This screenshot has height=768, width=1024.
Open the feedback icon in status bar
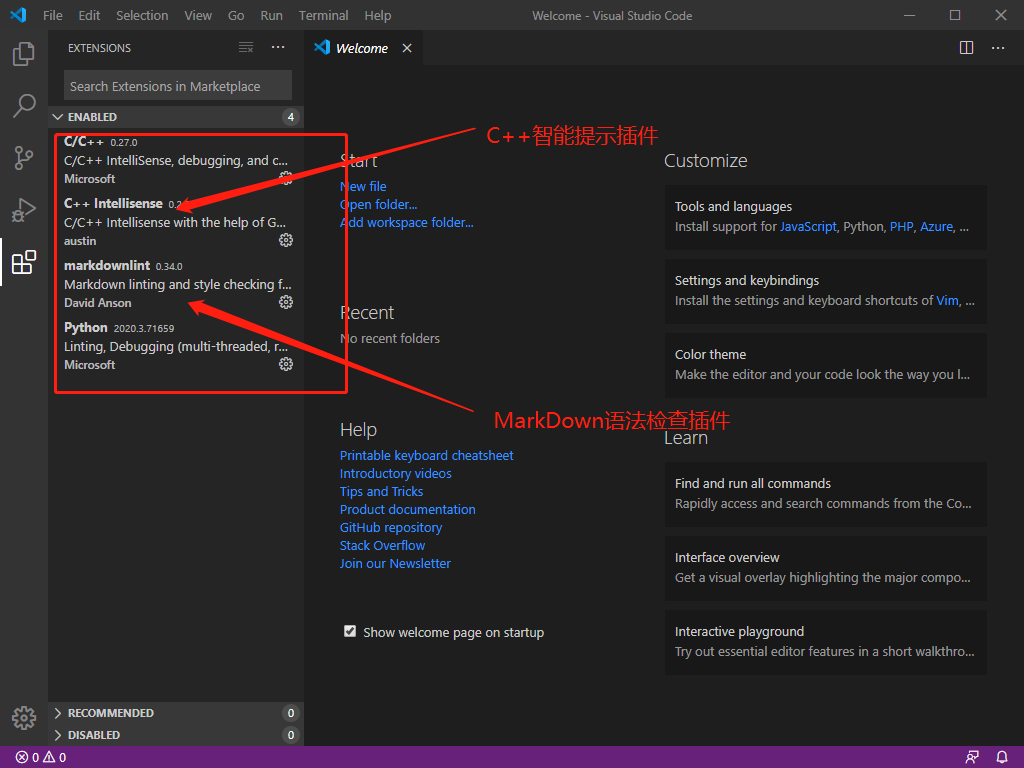pos(972,758)
